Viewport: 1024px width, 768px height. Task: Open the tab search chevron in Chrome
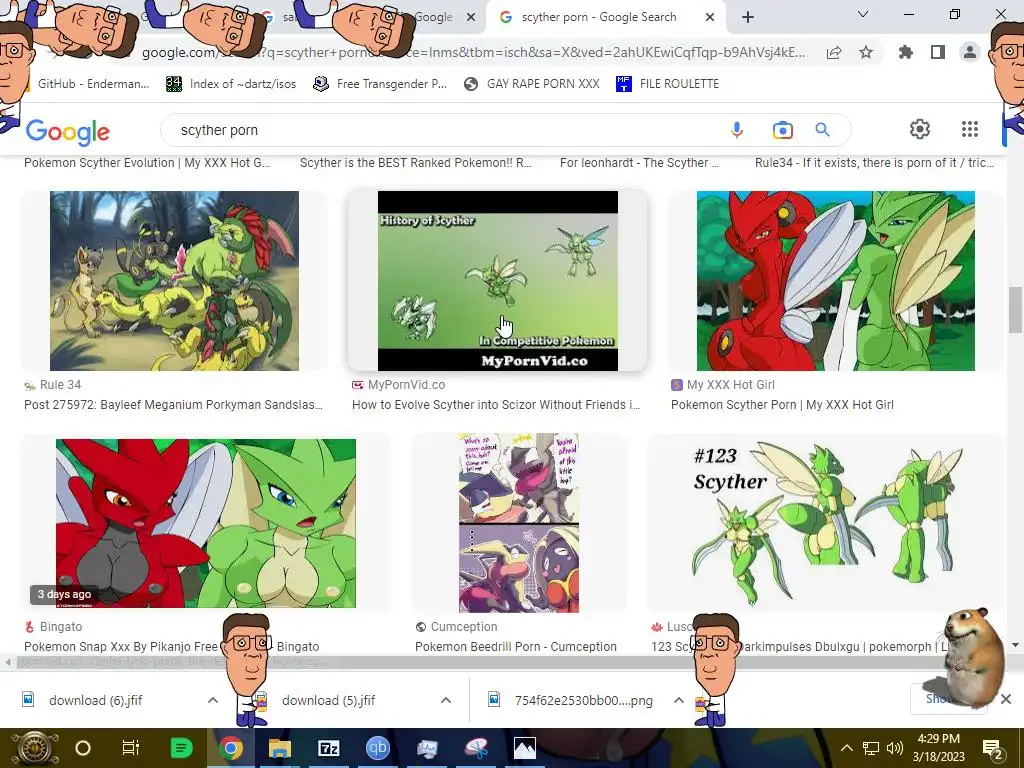tap(863, 14)
